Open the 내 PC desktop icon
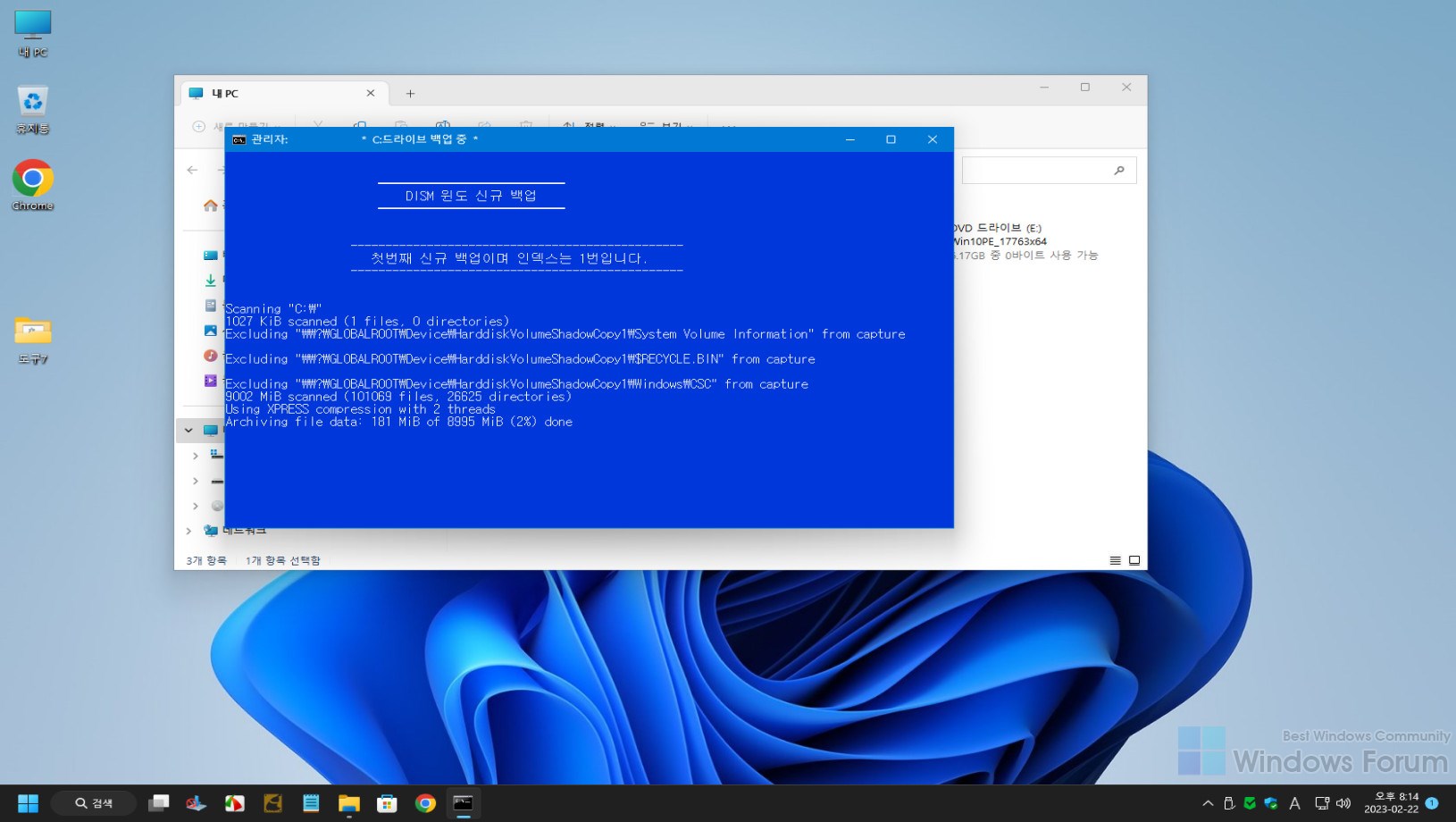 click(32, 33)
